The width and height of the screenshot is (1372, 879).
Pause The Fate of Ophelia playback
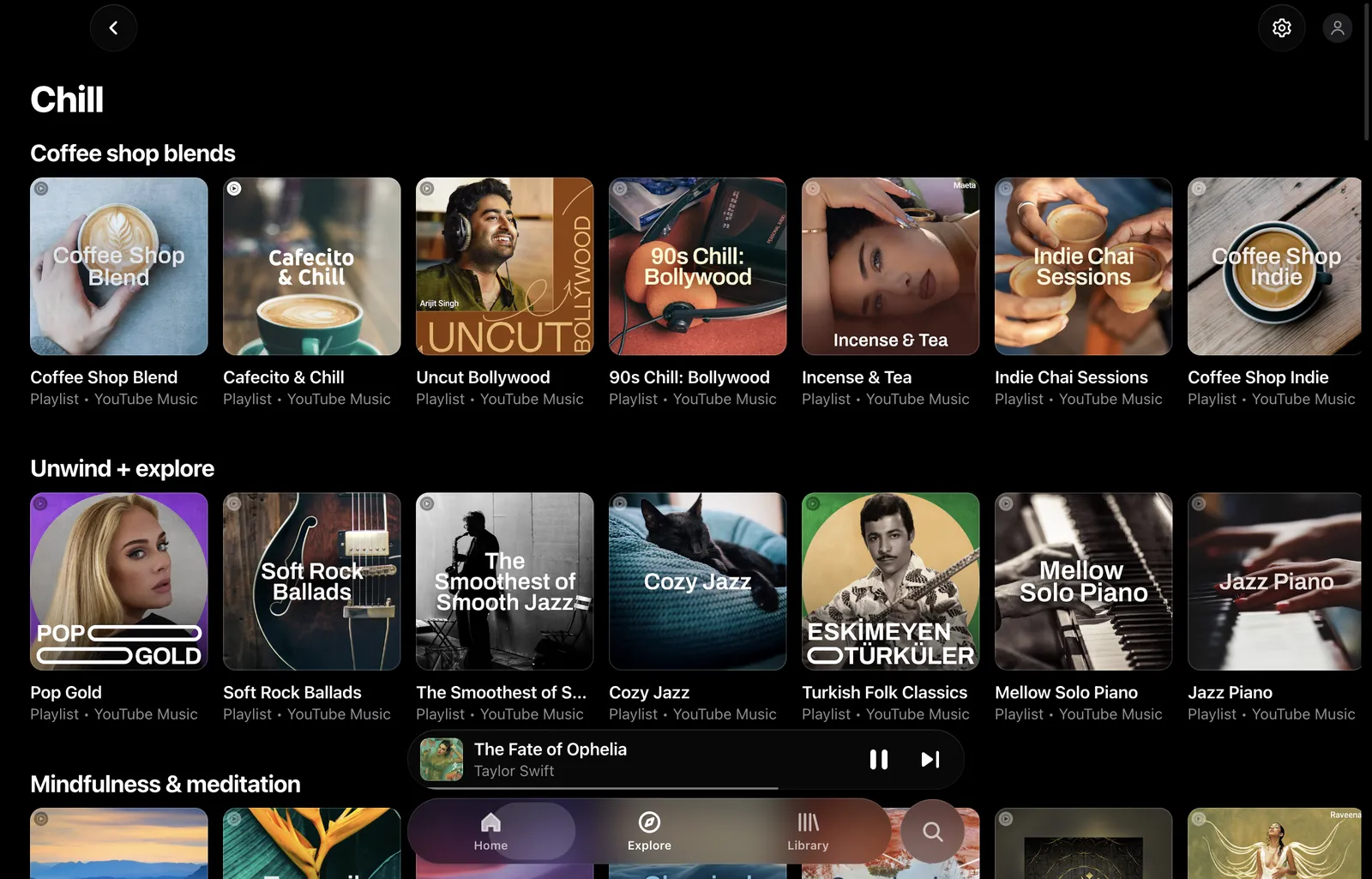point(878,760)
